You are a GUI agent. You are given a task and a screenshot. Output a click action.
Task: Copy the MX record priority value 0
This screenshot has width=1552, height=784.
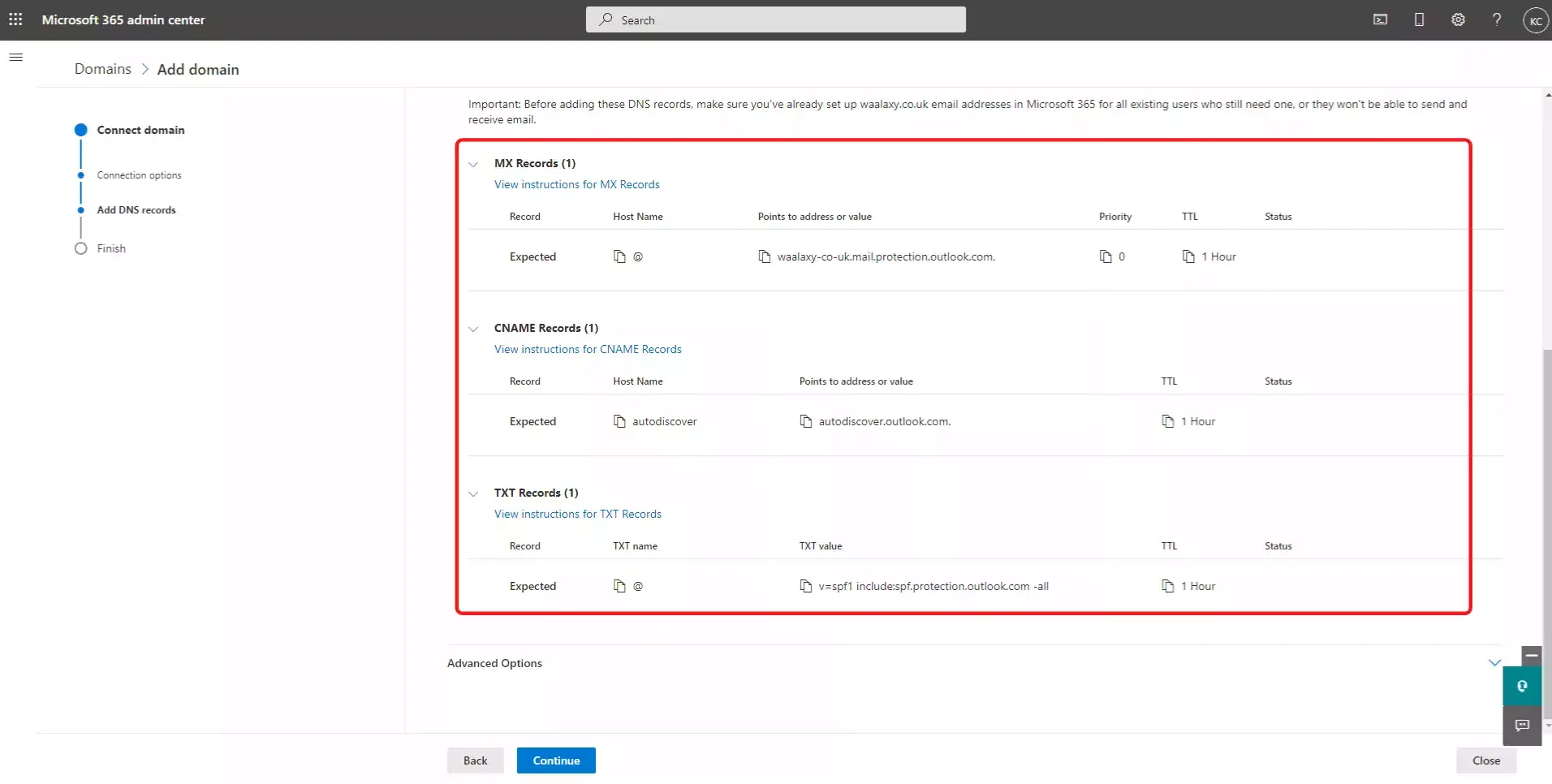tap(1106, 256)
